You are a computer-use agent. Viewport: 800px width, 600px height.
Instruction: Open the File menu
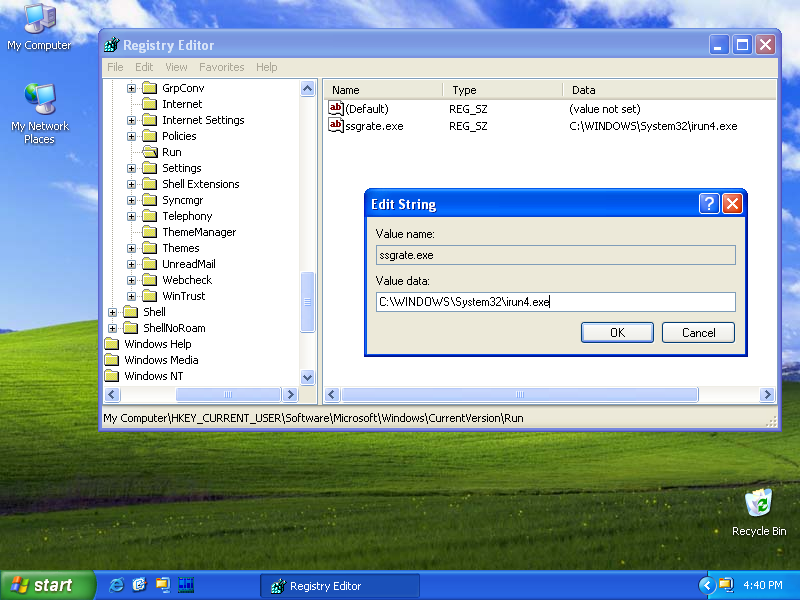pos(115,67)
